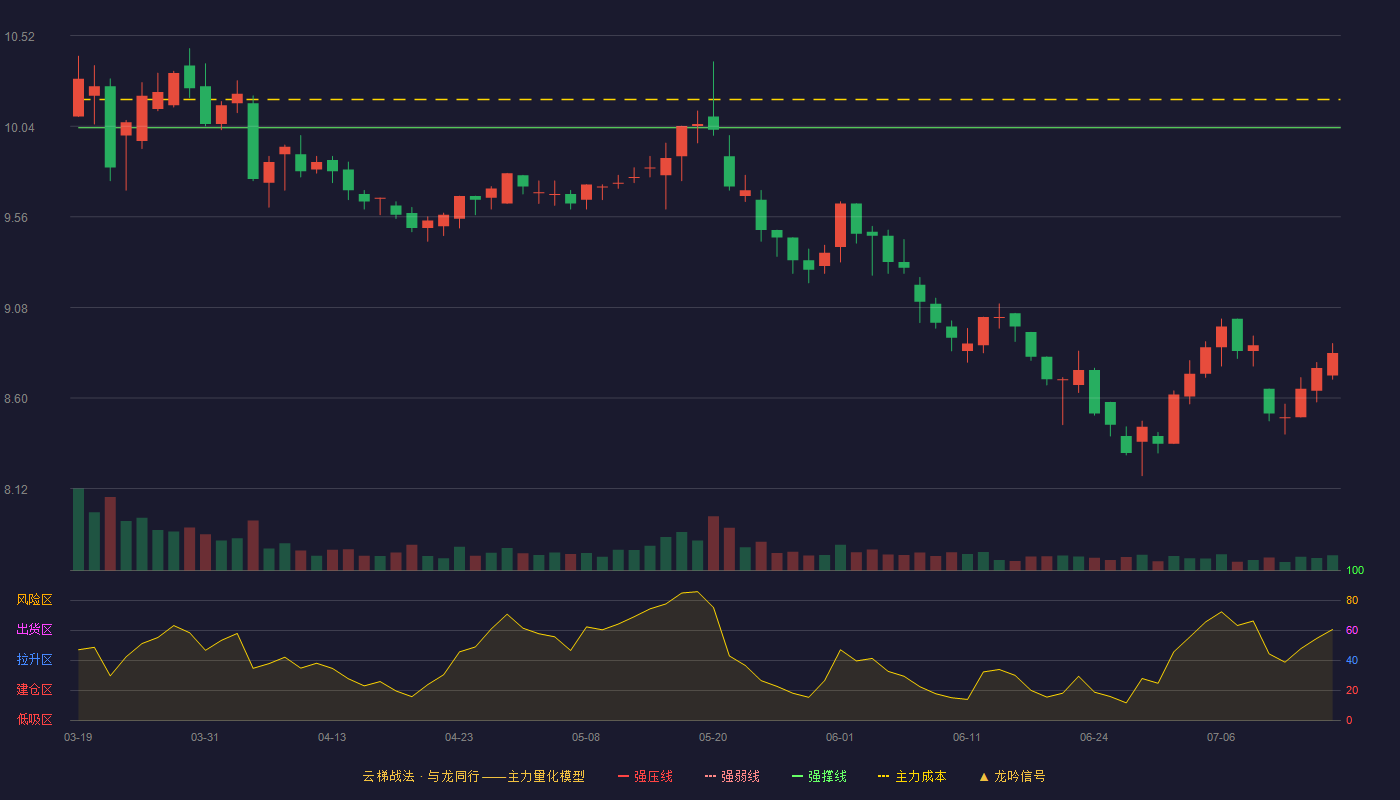Toggle the green 强撑线 legend item

point(819,776)
